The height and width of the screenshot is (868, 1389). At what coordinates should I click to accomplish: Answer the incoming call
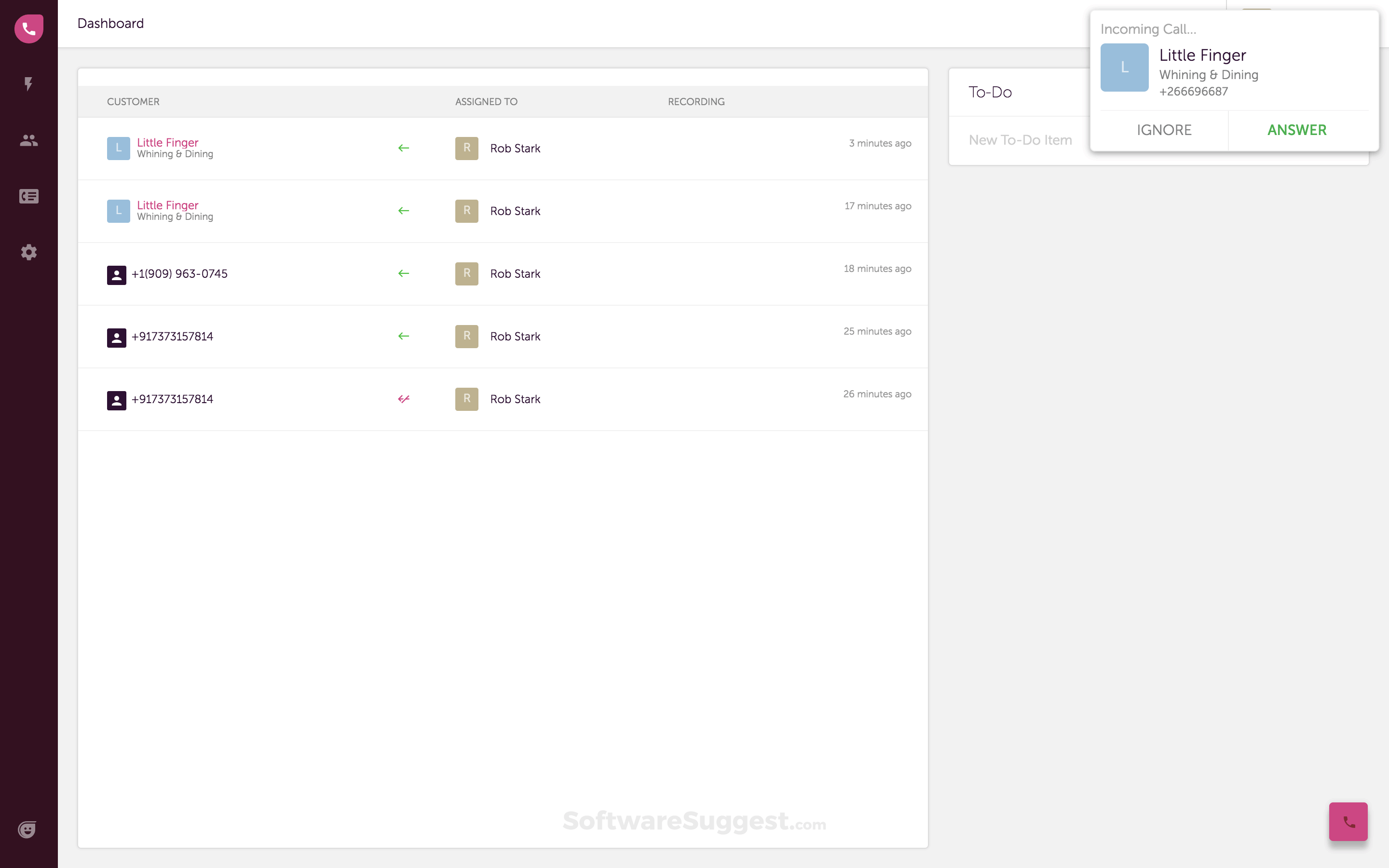click(x=1296, y=130)
